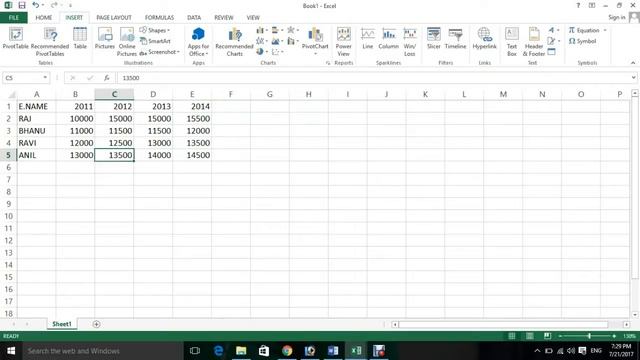The width and height of the screenshot is (640, 360).
Task: Click the zoom slider handle
Action: (589, 336)
